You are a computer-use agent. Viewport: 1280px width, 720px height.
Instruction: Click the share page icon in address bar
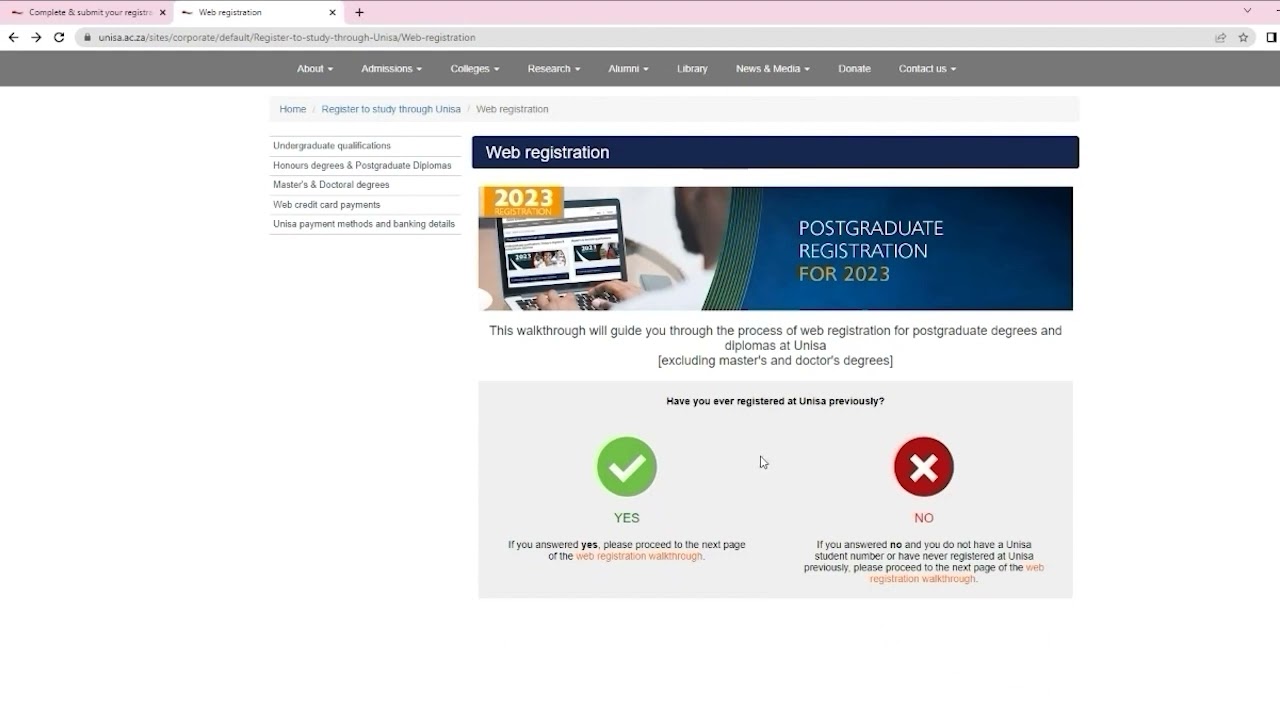(1220, 37)
